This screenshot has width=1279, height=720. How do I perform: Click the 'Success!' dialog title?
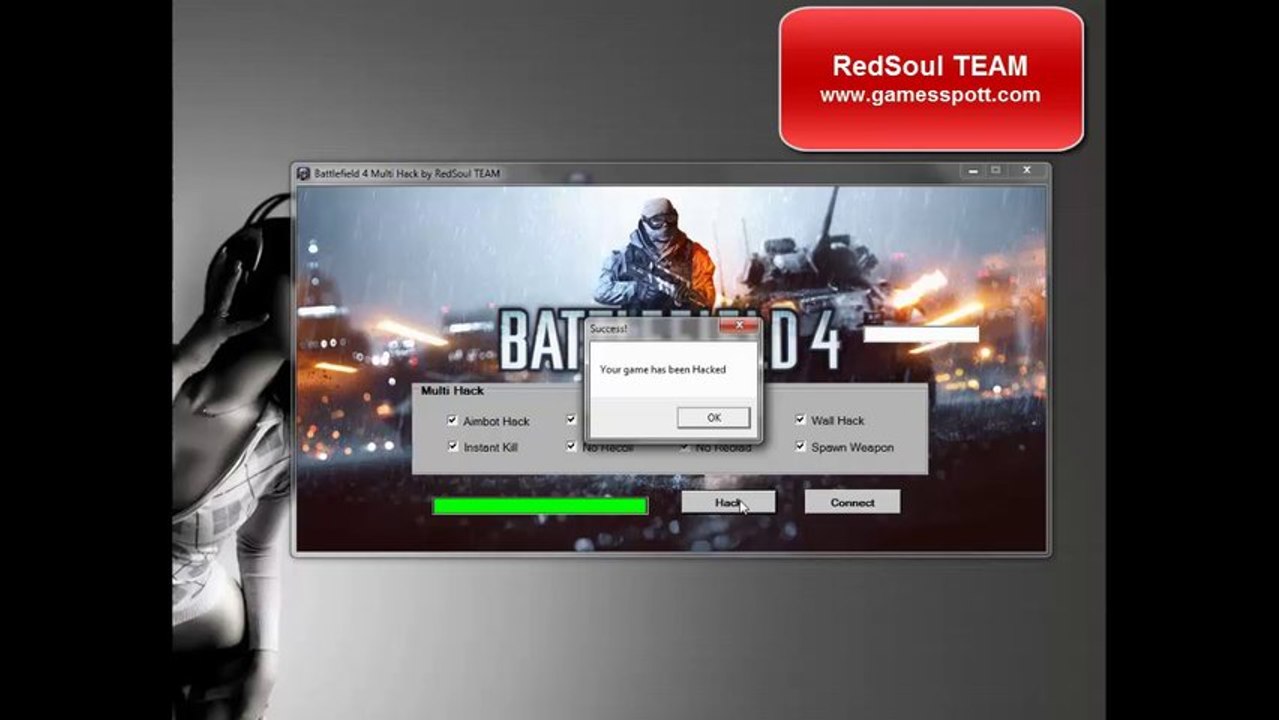pos(609,327)
